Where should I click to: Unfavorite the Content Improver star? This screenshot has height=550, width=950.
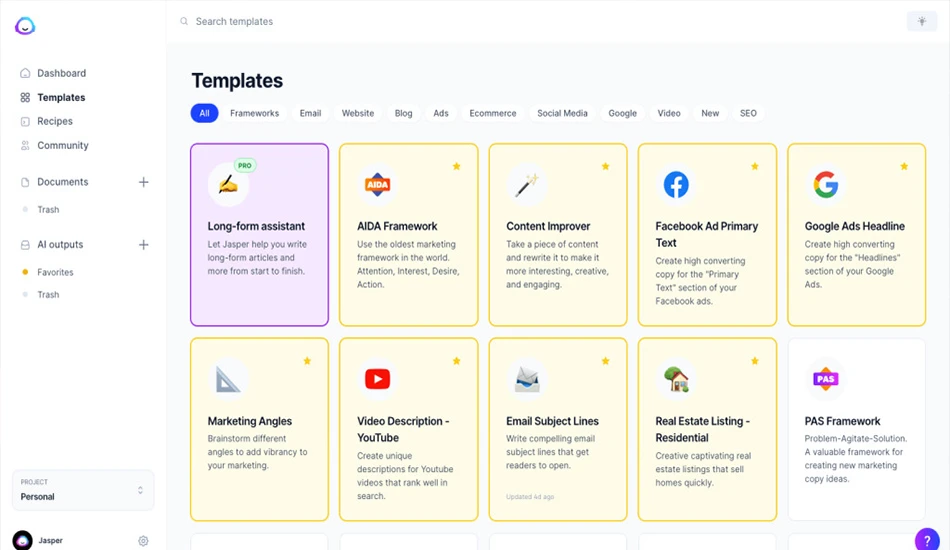click(x=605, y=166)
